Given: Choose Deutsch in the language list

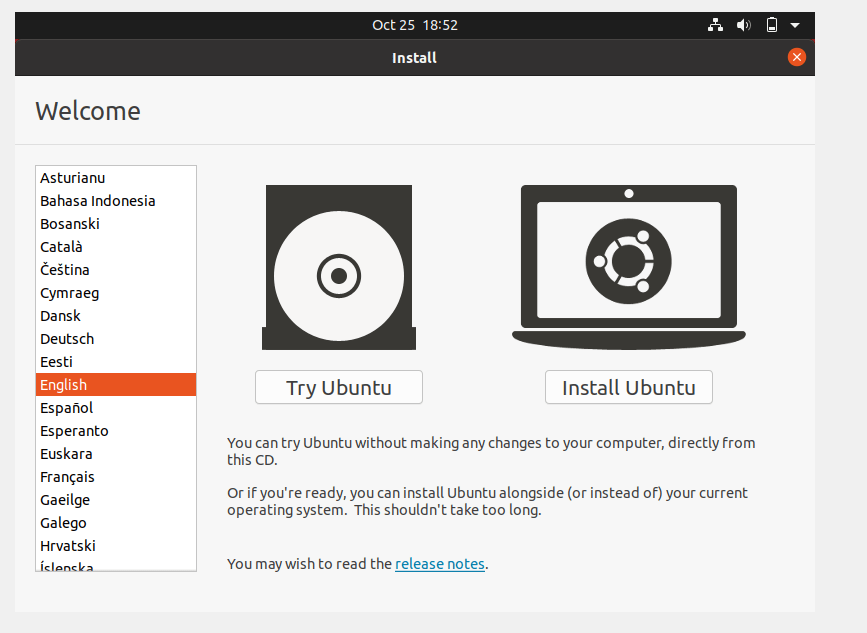Looking at the screenshot, I should (67, 339).
